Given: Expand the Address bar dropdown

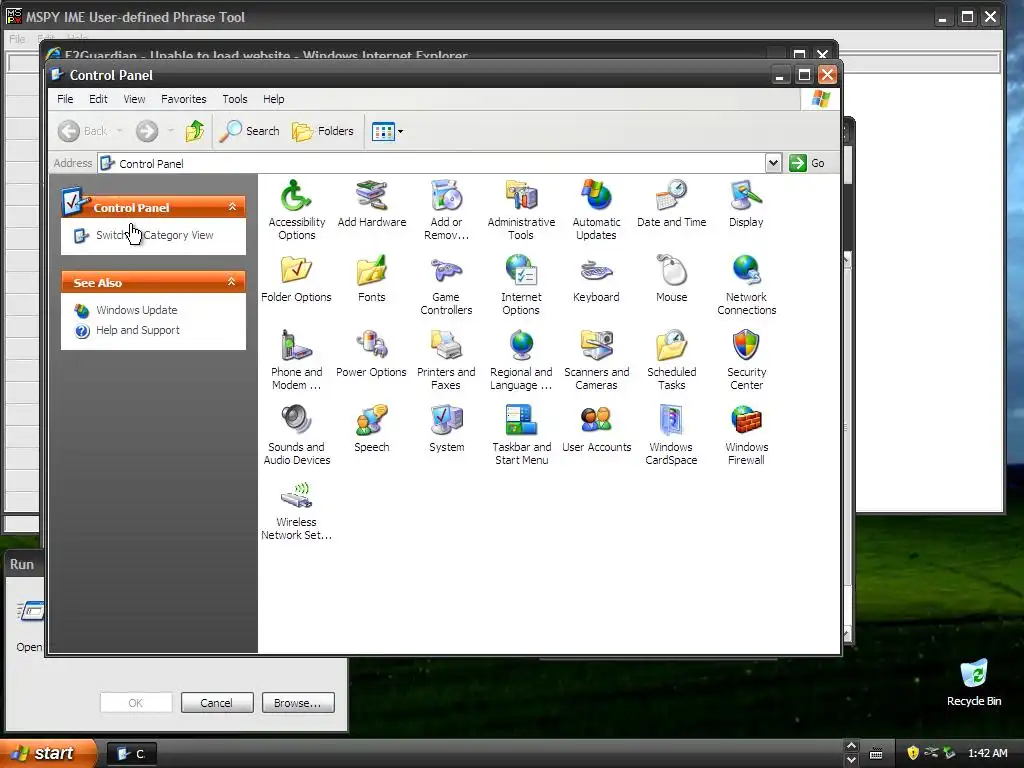Looking at the screenshot, I should click(x=773, y=163).
